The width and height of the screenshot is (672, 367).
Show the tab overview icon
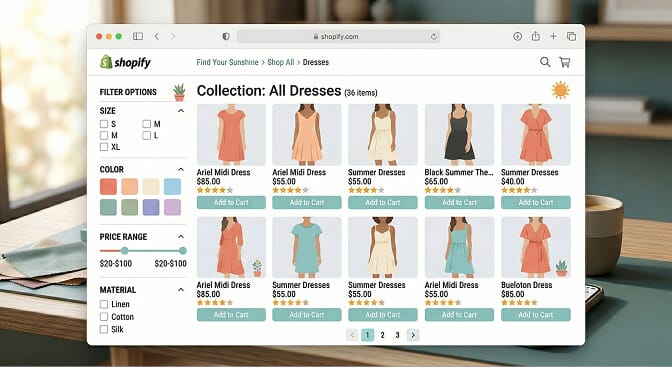pyautogui.click(x=571, y=36)
